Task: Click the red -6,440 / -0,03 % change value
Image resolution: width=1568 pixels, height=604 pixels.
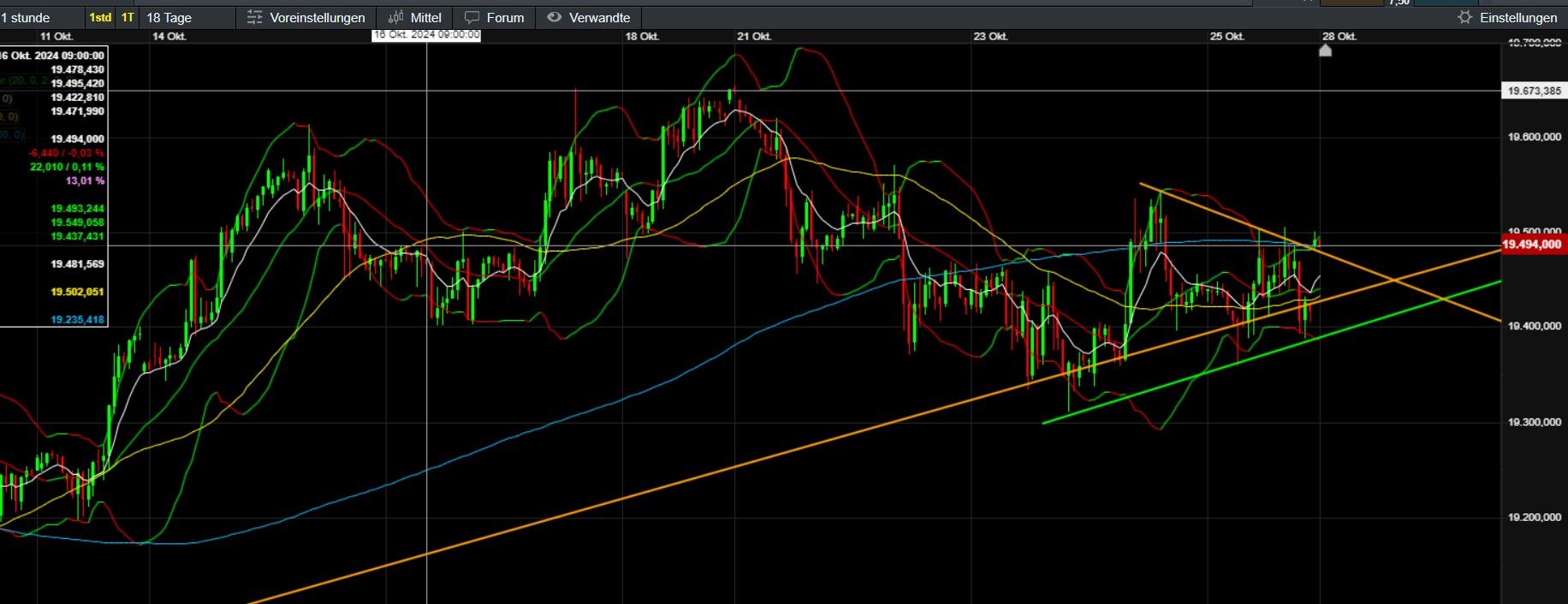Action: [66, 153]
